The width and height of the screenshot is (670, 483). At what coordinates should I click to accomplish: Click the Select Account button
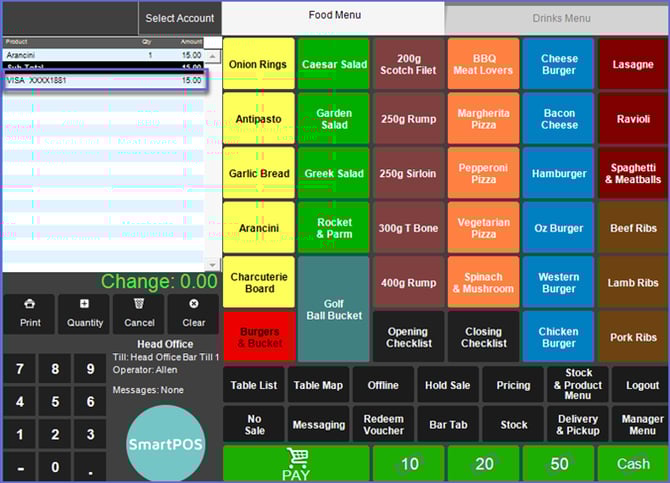180,18
